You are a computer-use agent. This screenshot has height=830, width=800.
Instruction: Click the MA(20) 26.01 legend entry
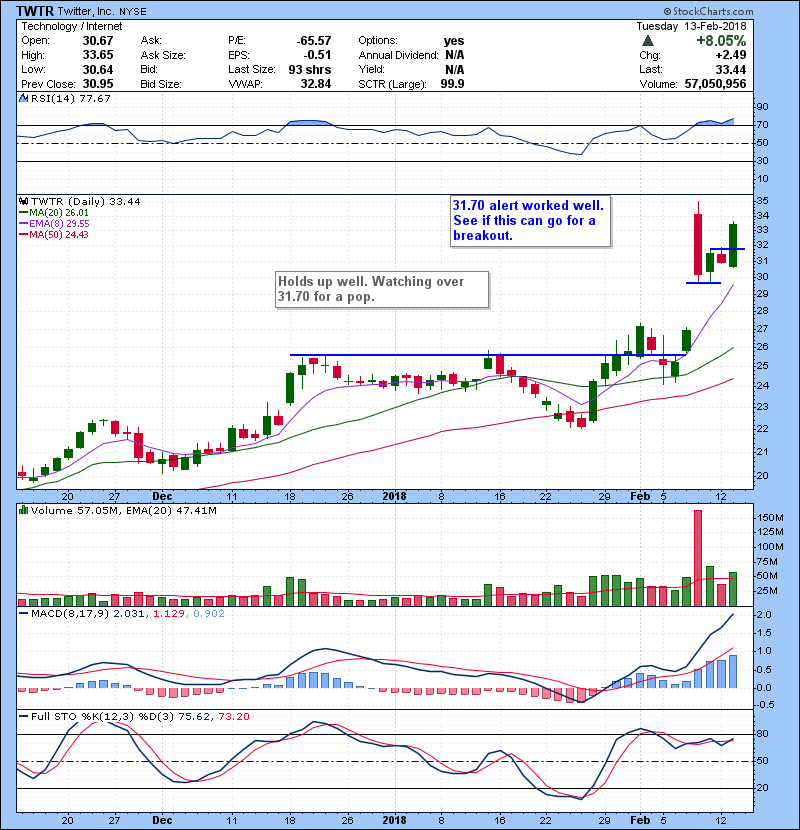pyautogui.click(x=54, y=213)
